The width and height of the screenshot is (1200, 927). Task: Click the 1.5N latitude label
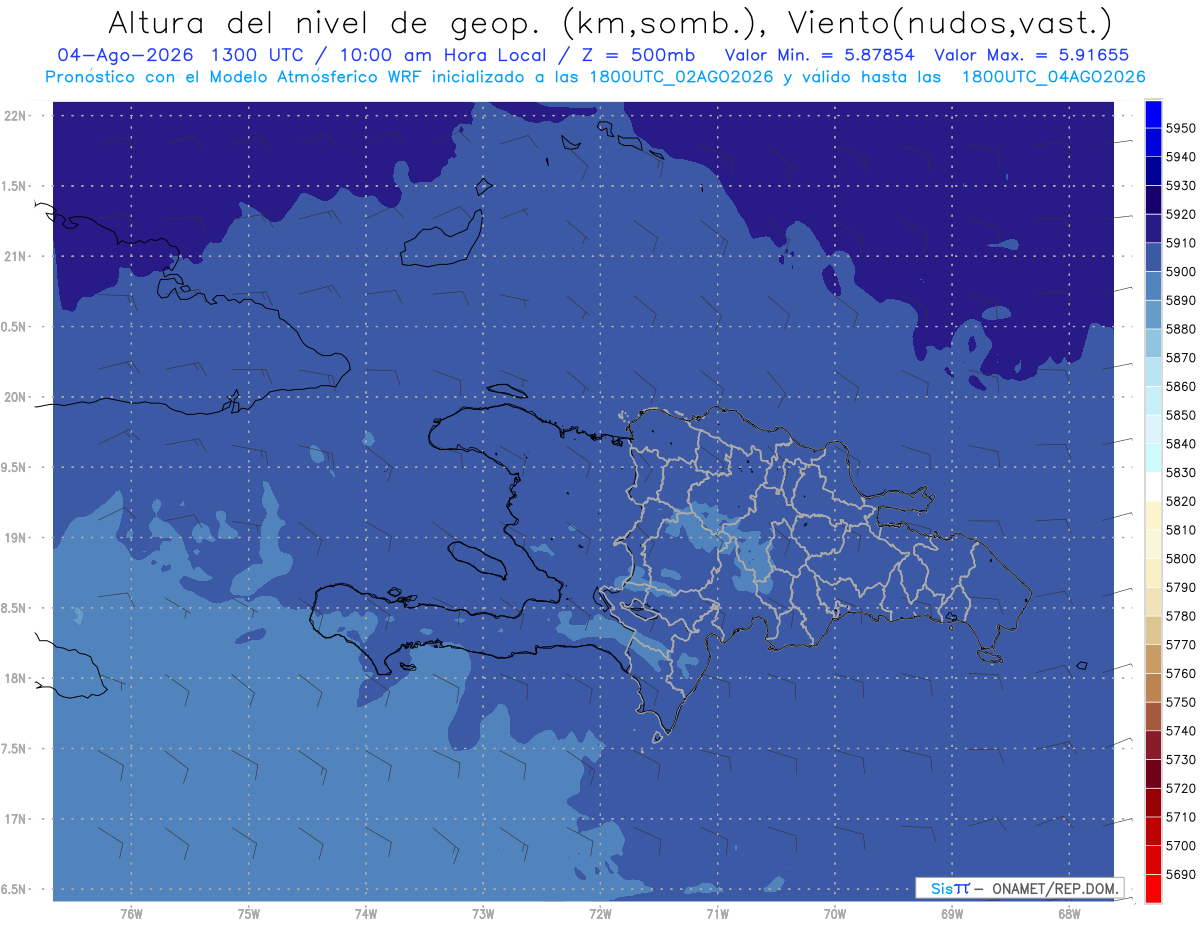click(x=12, y=186)
